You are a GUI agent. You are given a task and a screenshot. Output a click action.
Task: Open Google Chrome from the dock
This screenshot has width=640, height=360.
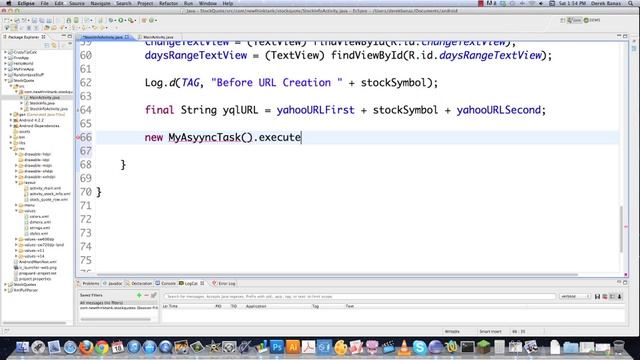point(102,347)
